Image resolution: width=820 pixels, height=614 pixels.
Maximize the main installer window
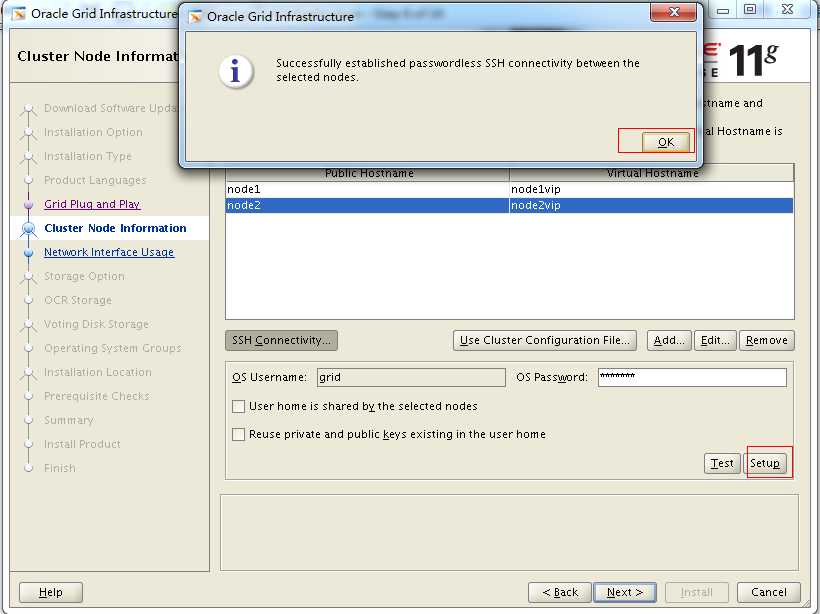[x=750, y=9]
